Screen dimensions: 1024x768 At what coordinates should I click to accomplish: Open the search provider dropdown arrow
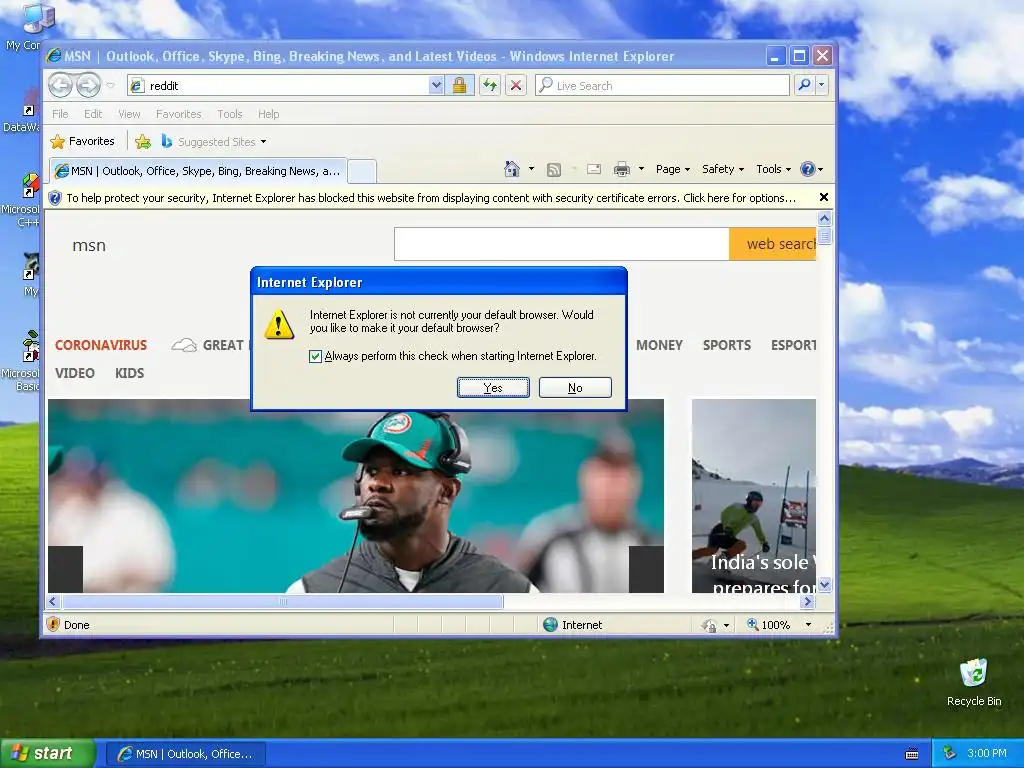(822, 85)
